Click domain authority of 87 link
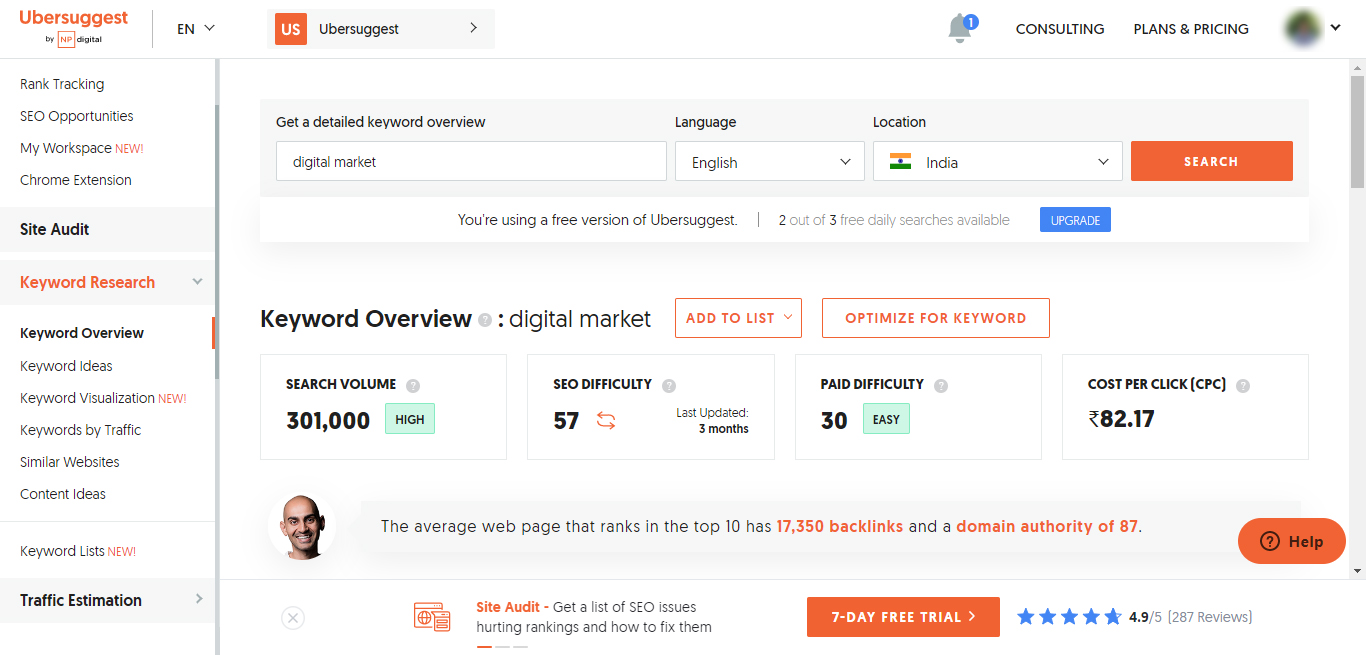 point(1047,526)
